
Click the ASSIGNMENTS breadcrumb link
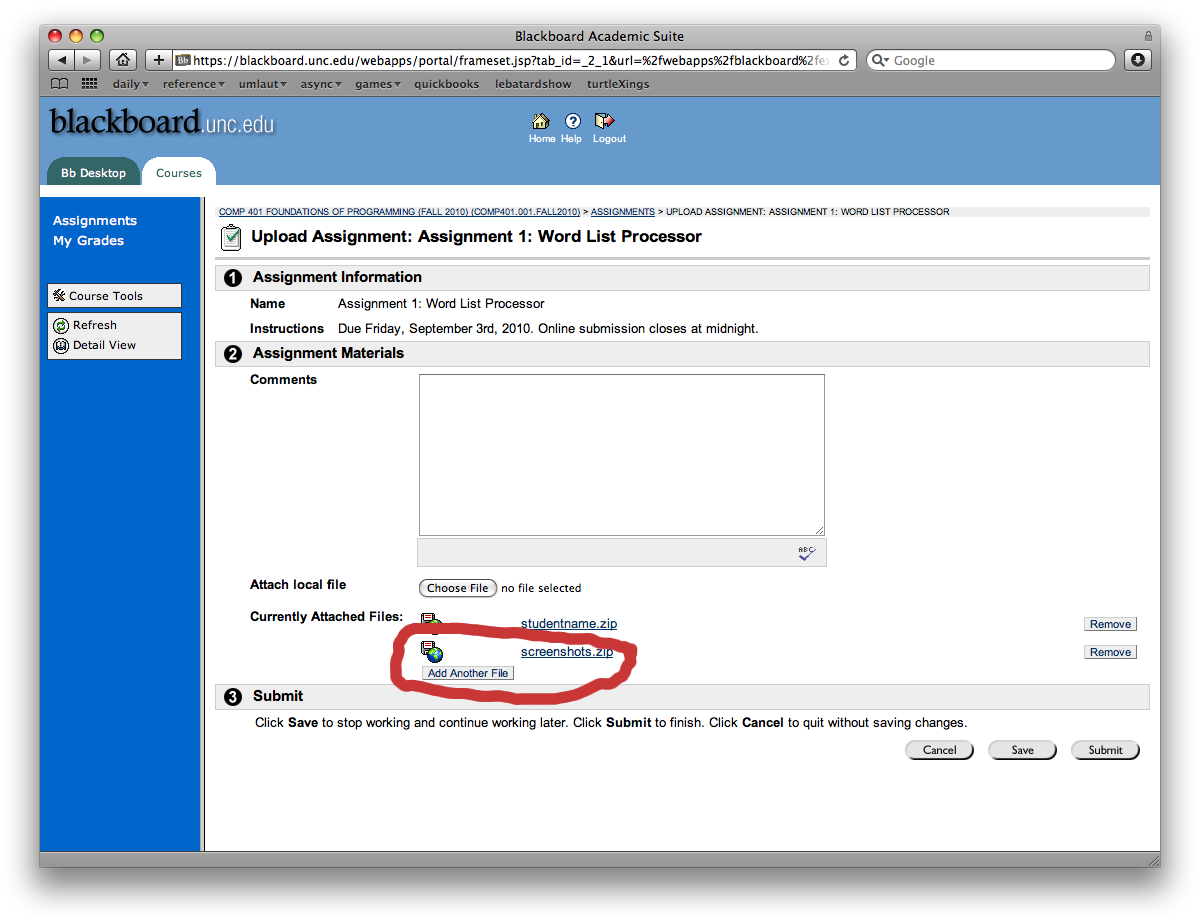(623, 212)
